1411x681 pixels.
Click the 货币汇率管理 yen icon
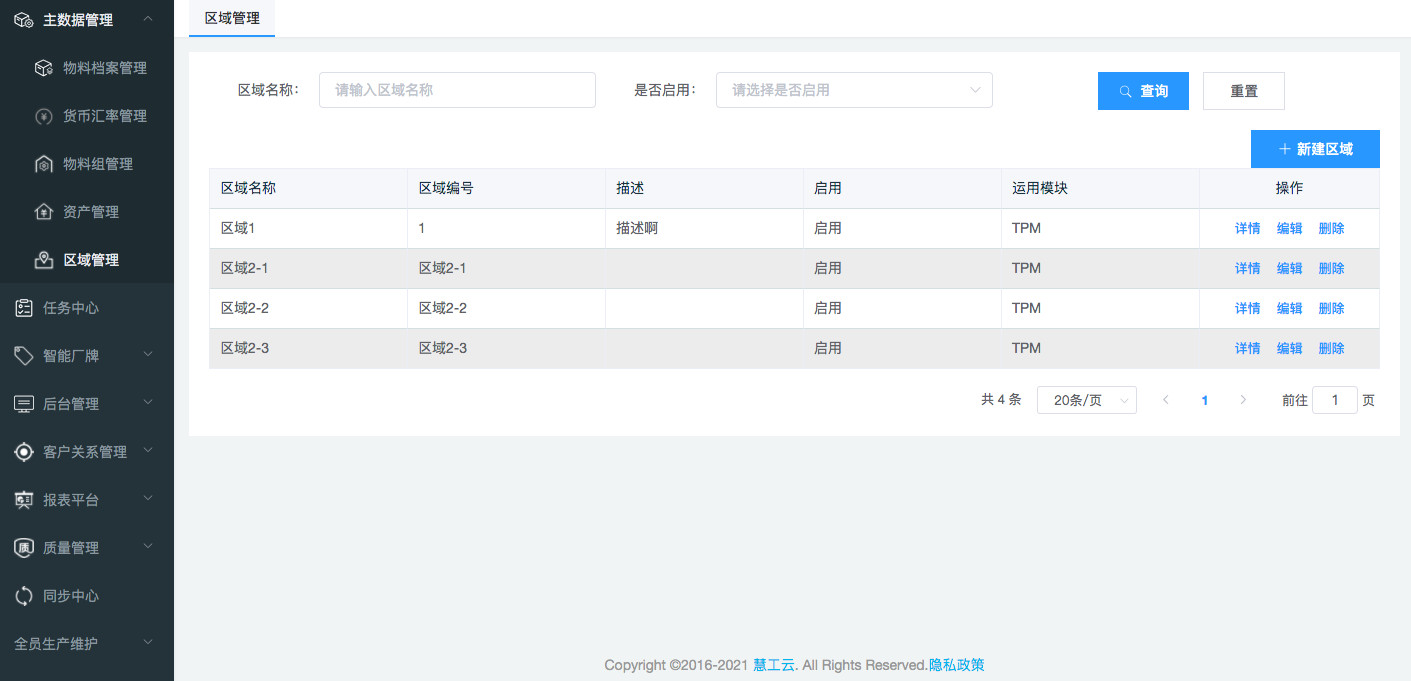pos(43,116)
